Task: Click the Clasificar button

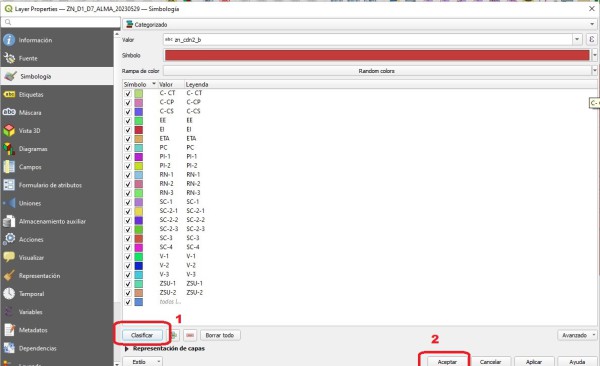Action: coord(142,335)
